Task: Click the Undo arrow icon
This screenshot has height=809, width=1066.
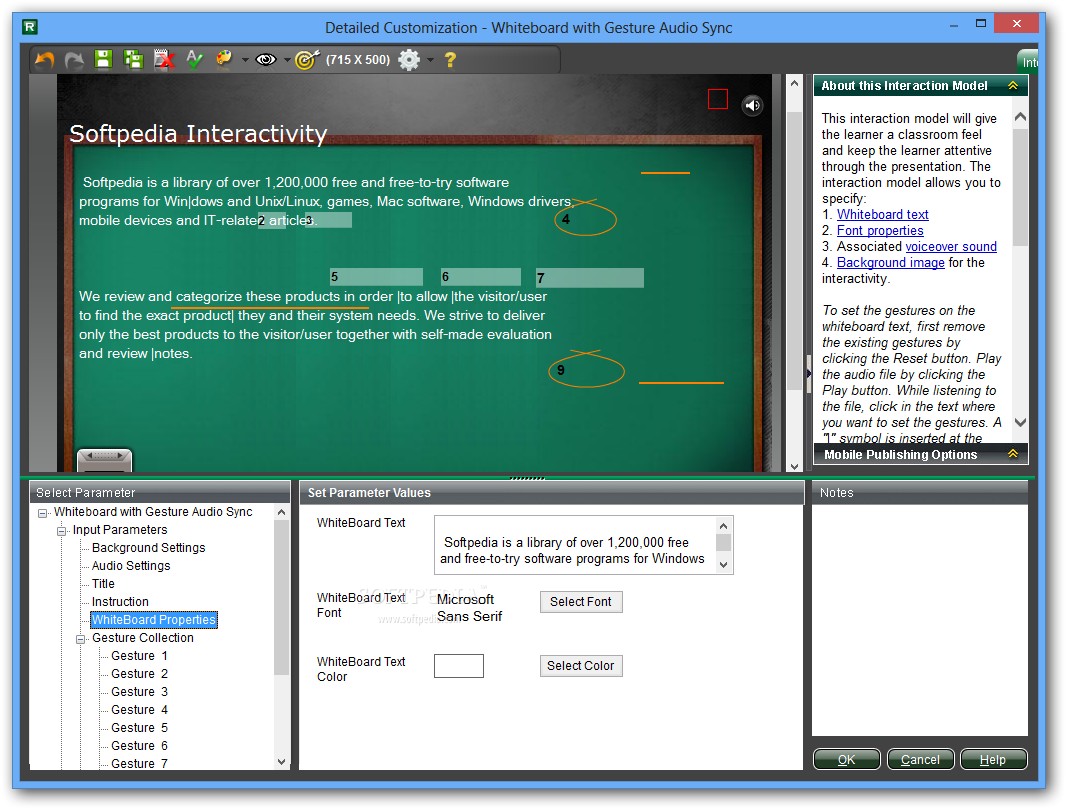Action: pyautogui.click(x=45, y=60)
